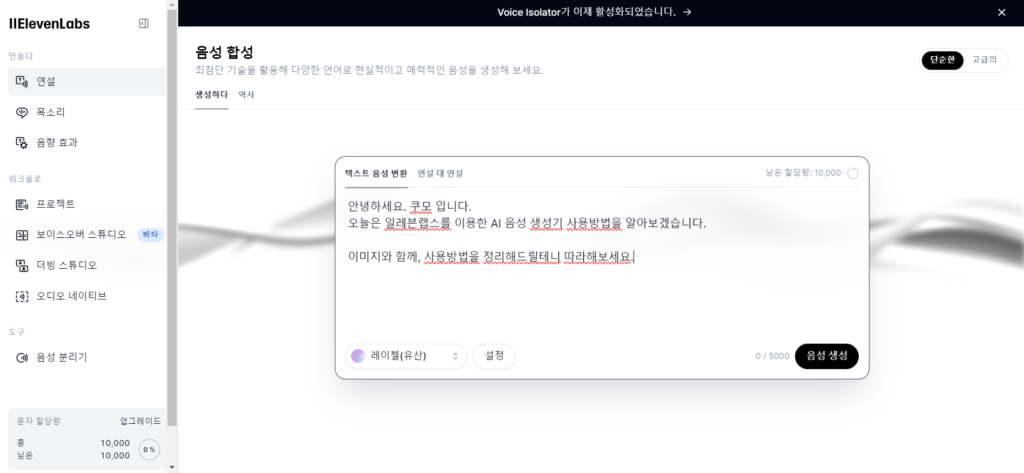This screenshot has height=473, width=1024.
Task: Click the voice dropdown up-down chevron
Action: pyautogui.click(x=455, y=356)
